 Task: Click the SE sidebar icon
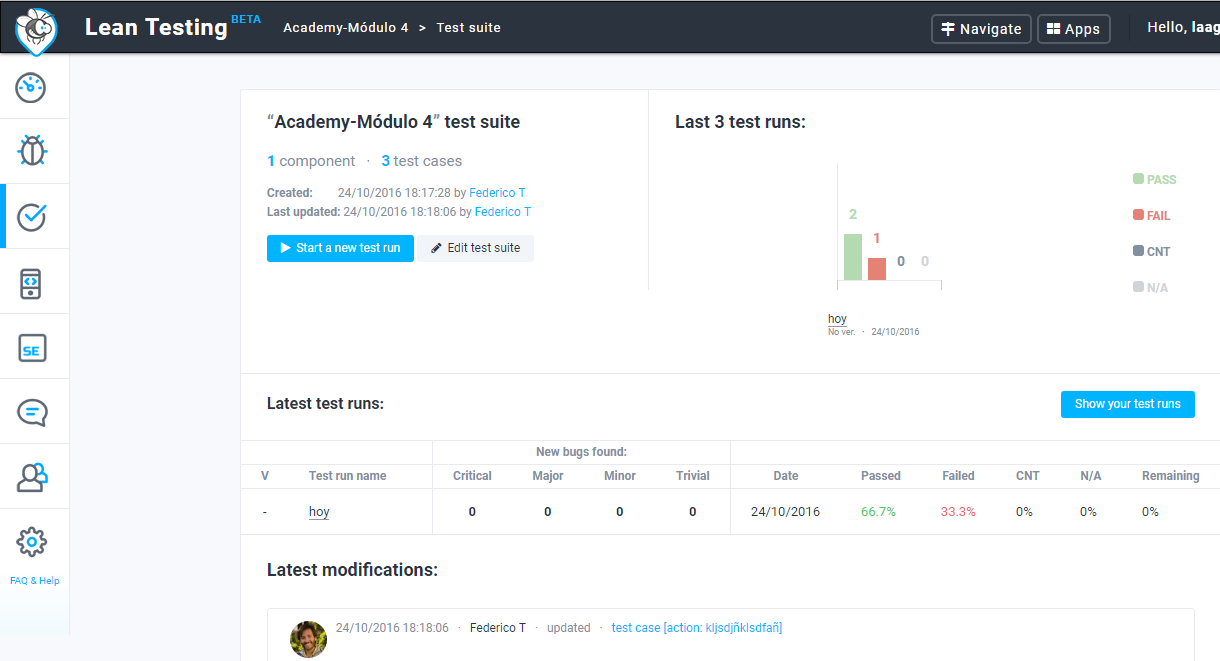pos(32,348)
